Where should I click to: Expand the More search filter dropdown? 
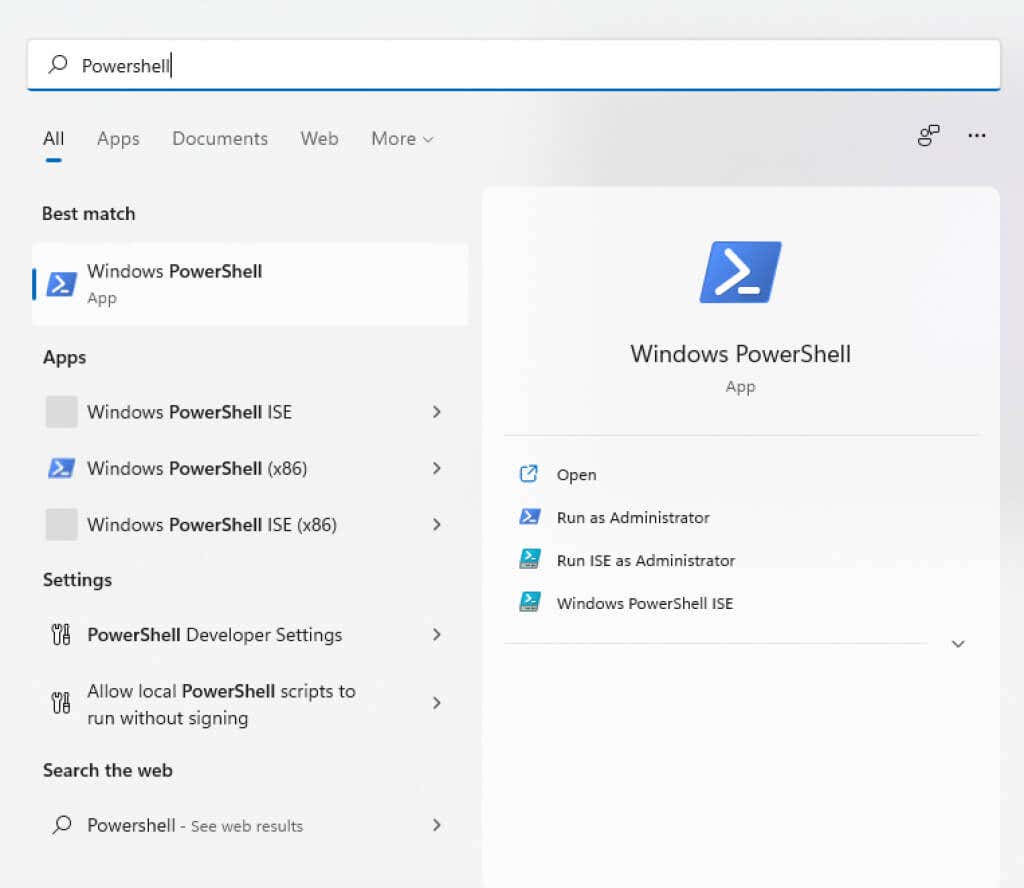(x=401, y=139)
